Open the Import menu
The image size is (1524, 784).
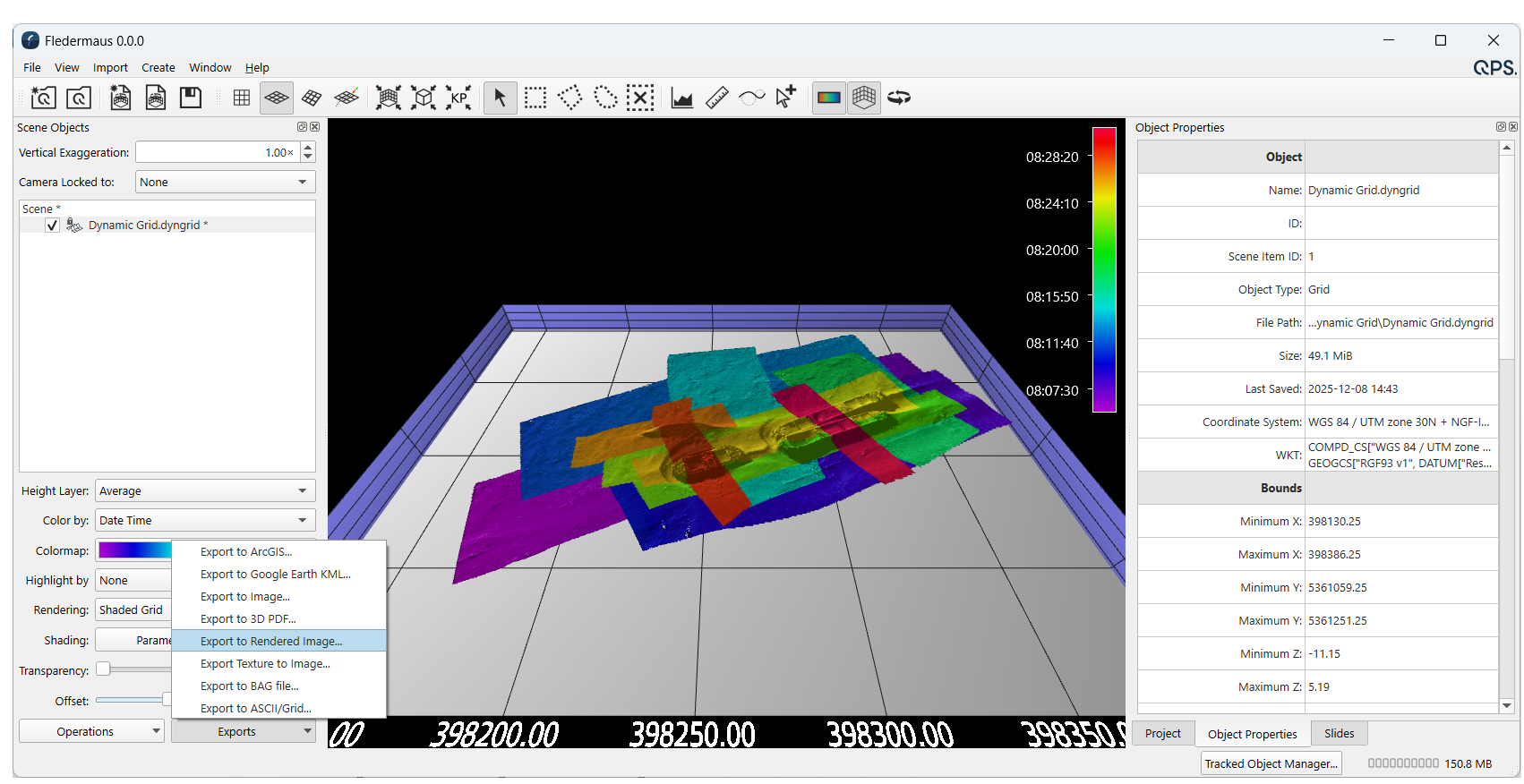click(x=110, y=67)
